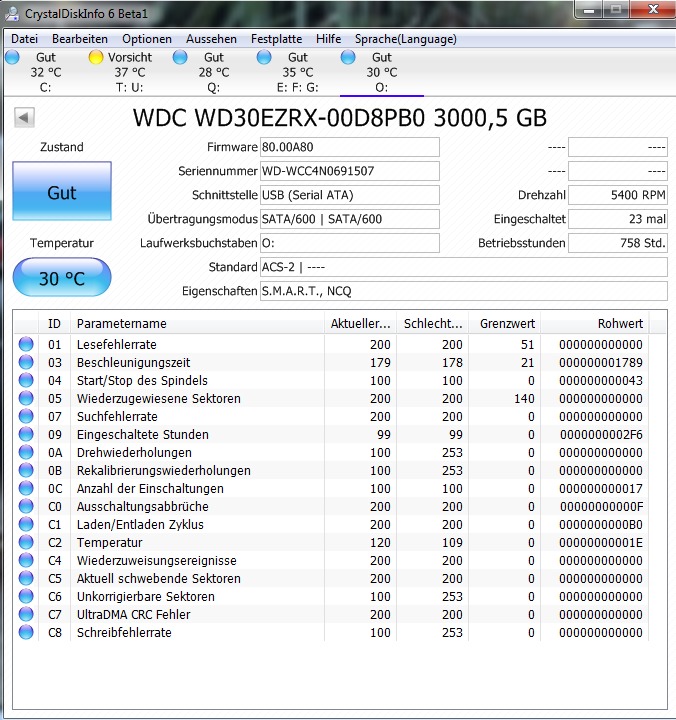Select the Vorsicht drive T: U:
This screenshot has width=676, height=720.
click(x=130, y=72)
